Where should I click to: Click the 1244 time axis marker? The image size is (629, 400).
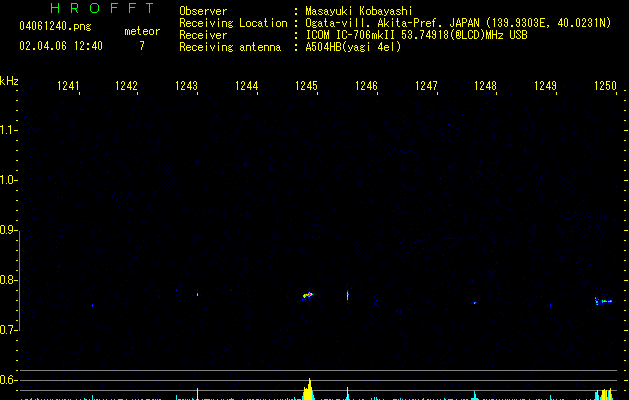(246, 86)
